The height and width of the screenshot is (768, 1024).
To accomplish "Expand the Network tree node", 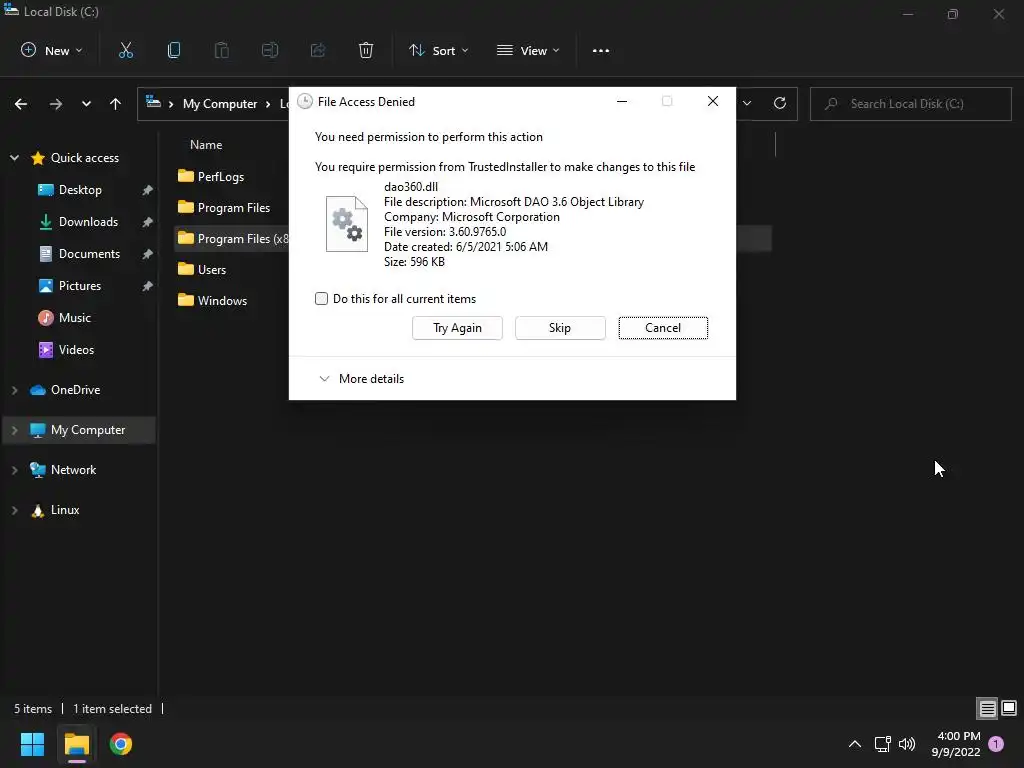I will point(14,470).
